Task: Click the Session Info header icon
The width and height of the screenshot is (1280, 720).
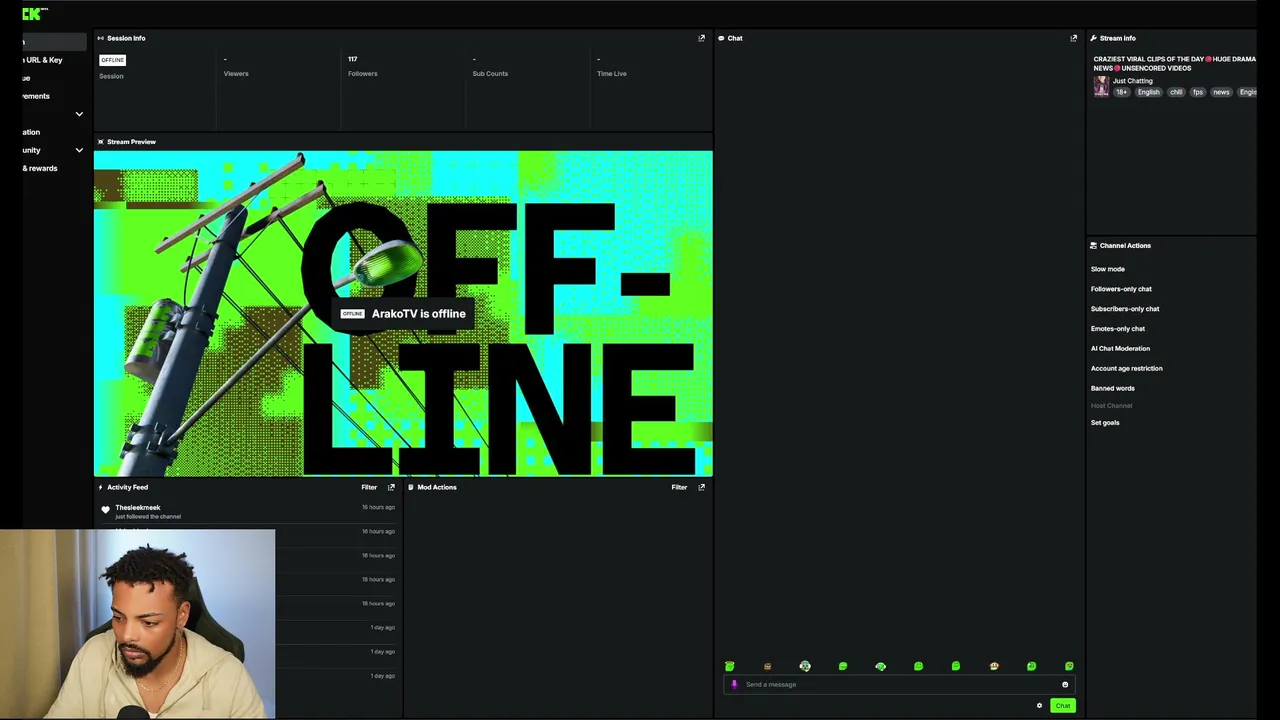Action: point(100,38)
